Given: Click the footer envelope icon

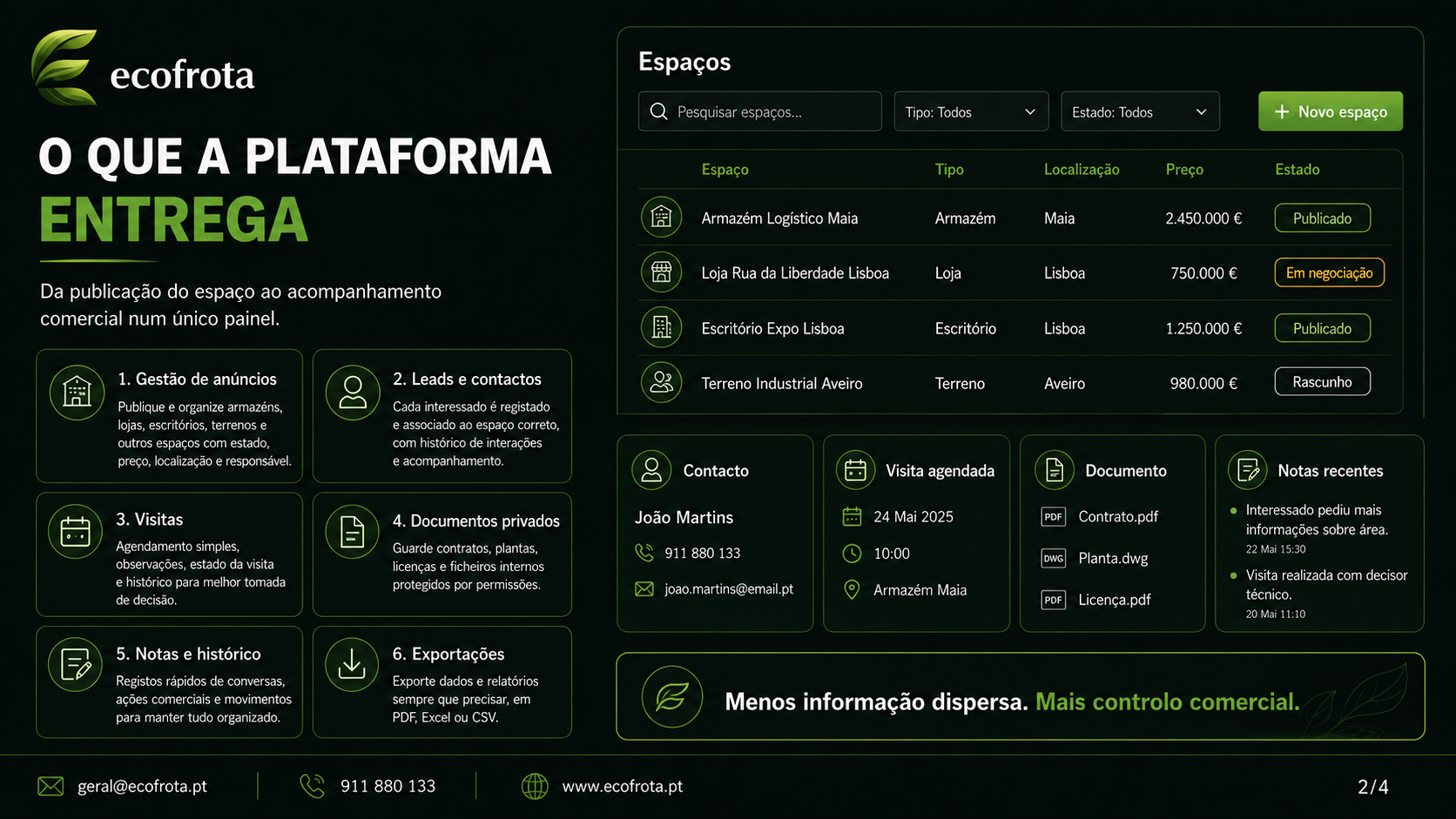Looking at the screenshot, I should coord(51,786).
